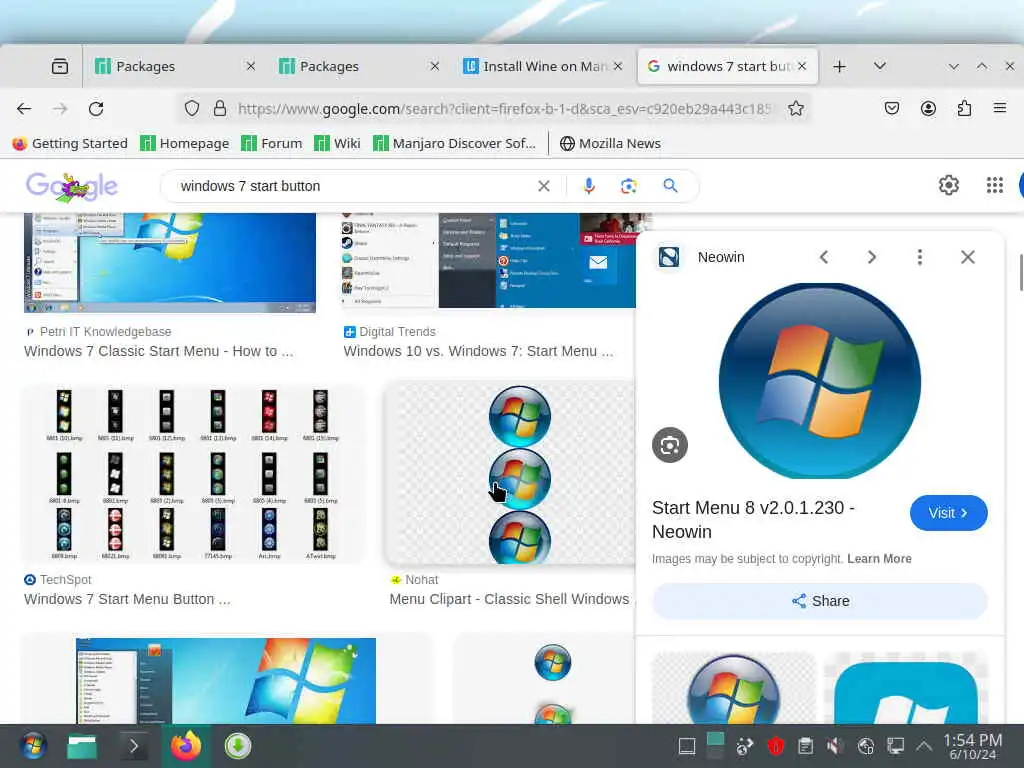Reload the current page
The image size is (1024, 768).
pyautogui.click(x=96, y=108)
